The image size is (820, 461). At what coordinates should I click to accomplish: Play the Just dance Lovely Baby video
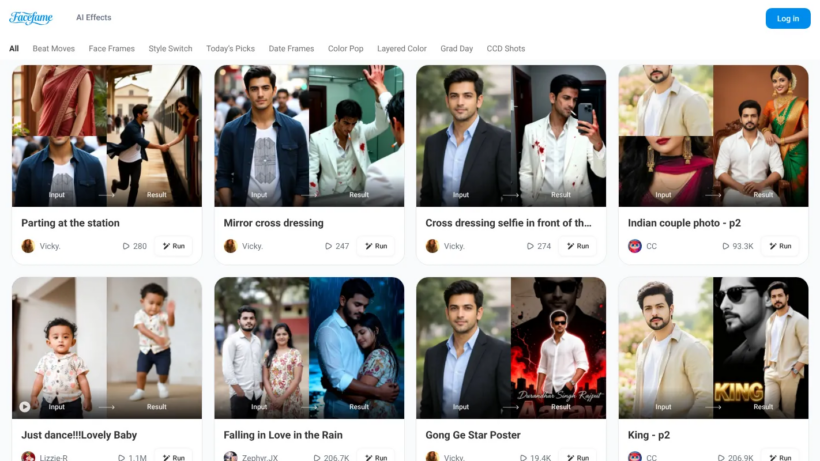tap(25, 407)
